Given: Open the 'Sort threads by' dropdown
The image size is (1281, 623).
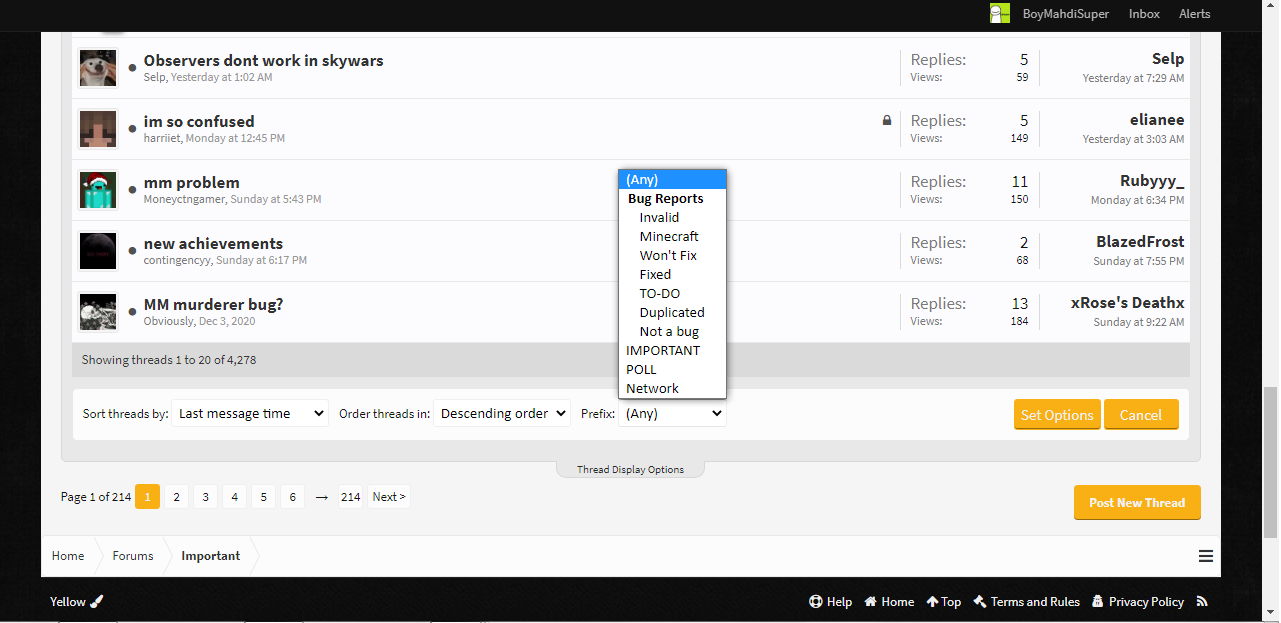Looking at the screenshot, I should click(x=250, y=413).
